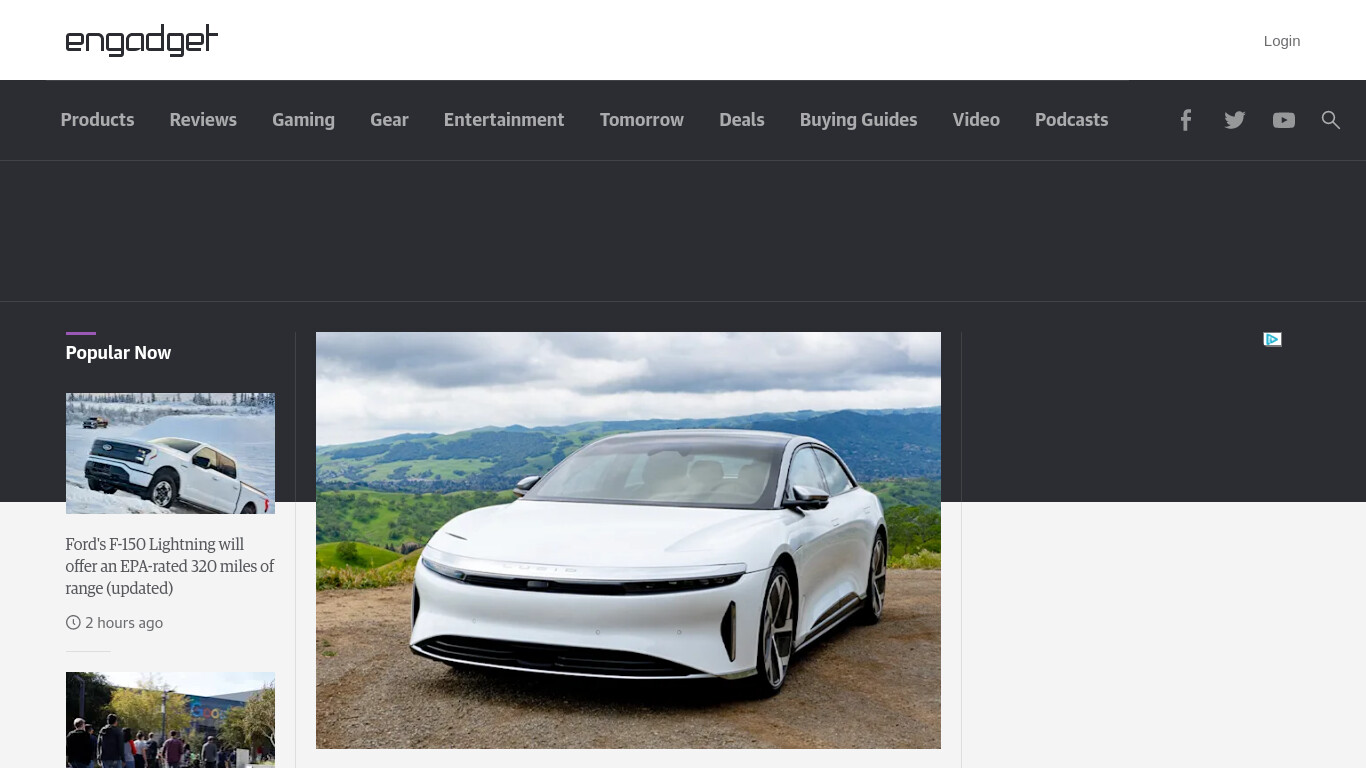The image size is (1366, 768).
Task: Go to the Gaming section
Action: tap(303, 120)
